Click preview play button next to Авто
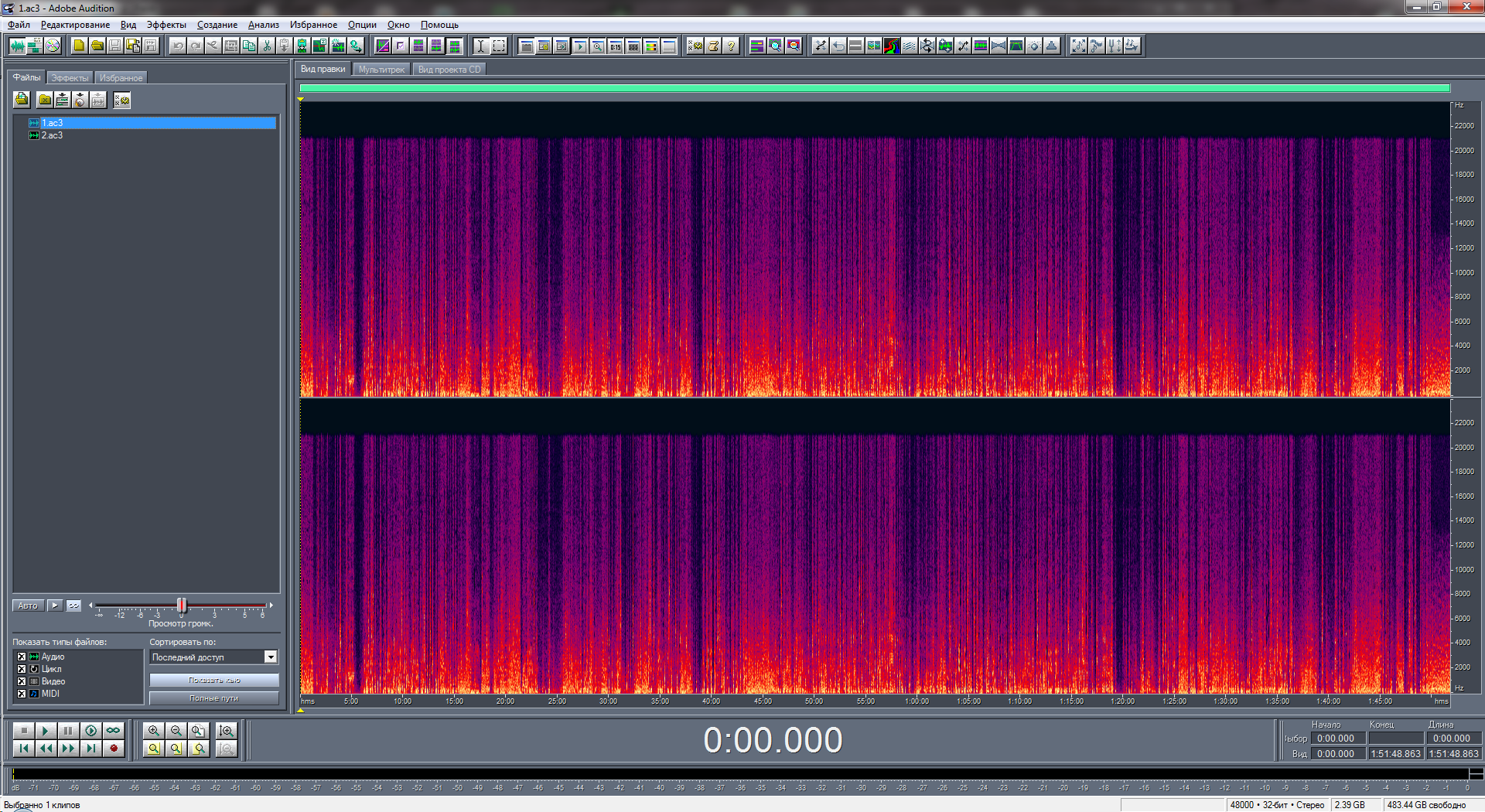 55,606
